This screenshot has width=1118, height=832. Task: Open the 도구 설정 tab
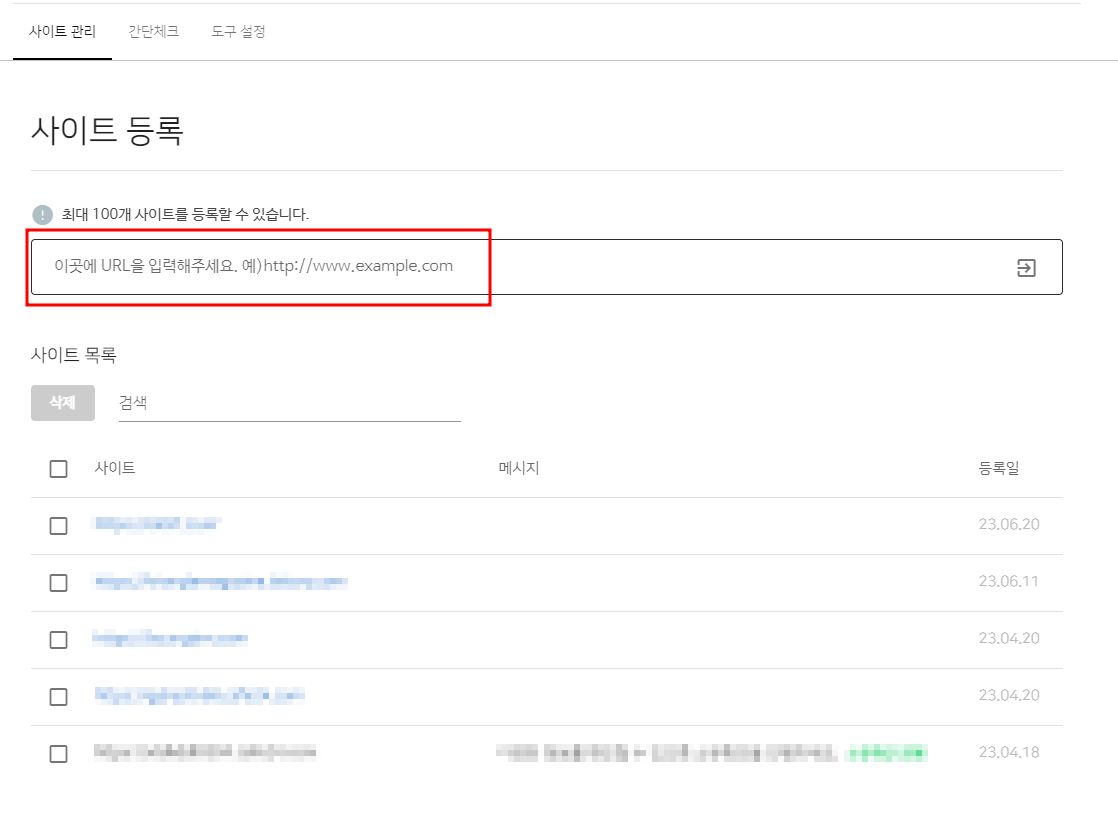[x=241, y=31]
